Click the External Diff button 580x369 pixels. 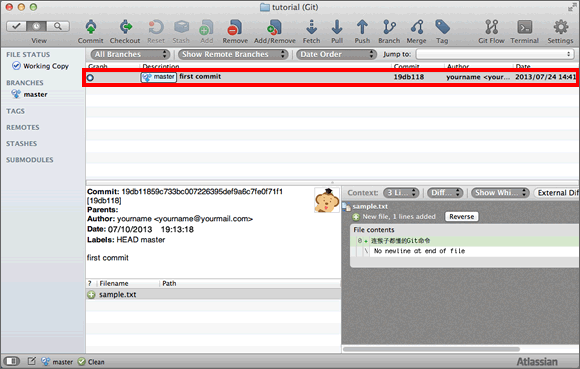557,193
